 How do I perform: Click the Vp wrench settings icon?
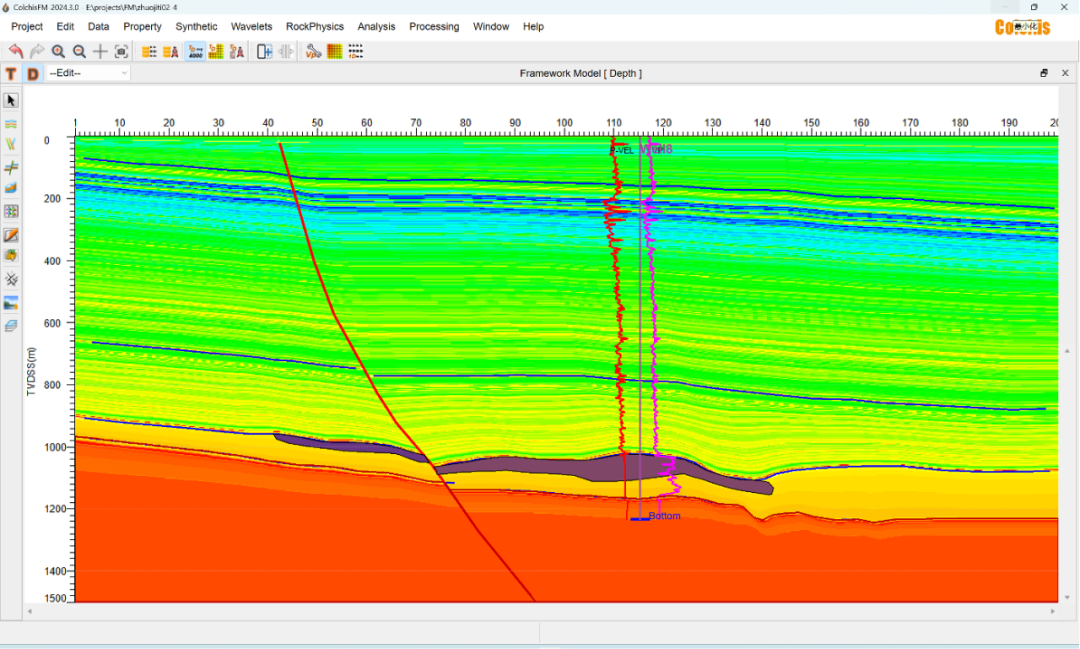(313, 51)
